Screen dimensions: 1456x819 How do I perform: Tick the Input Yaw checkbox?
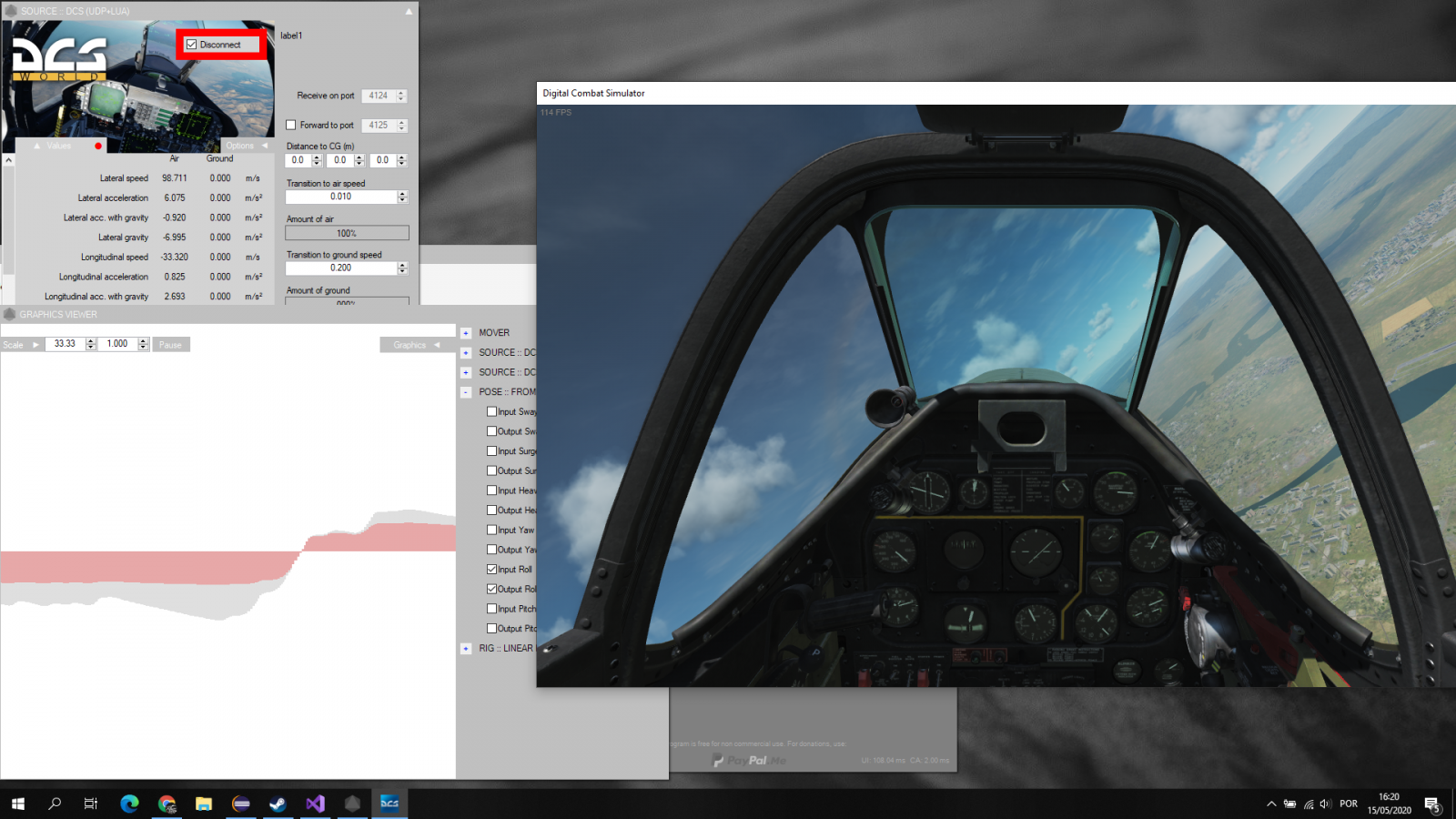tap(491, 530)
